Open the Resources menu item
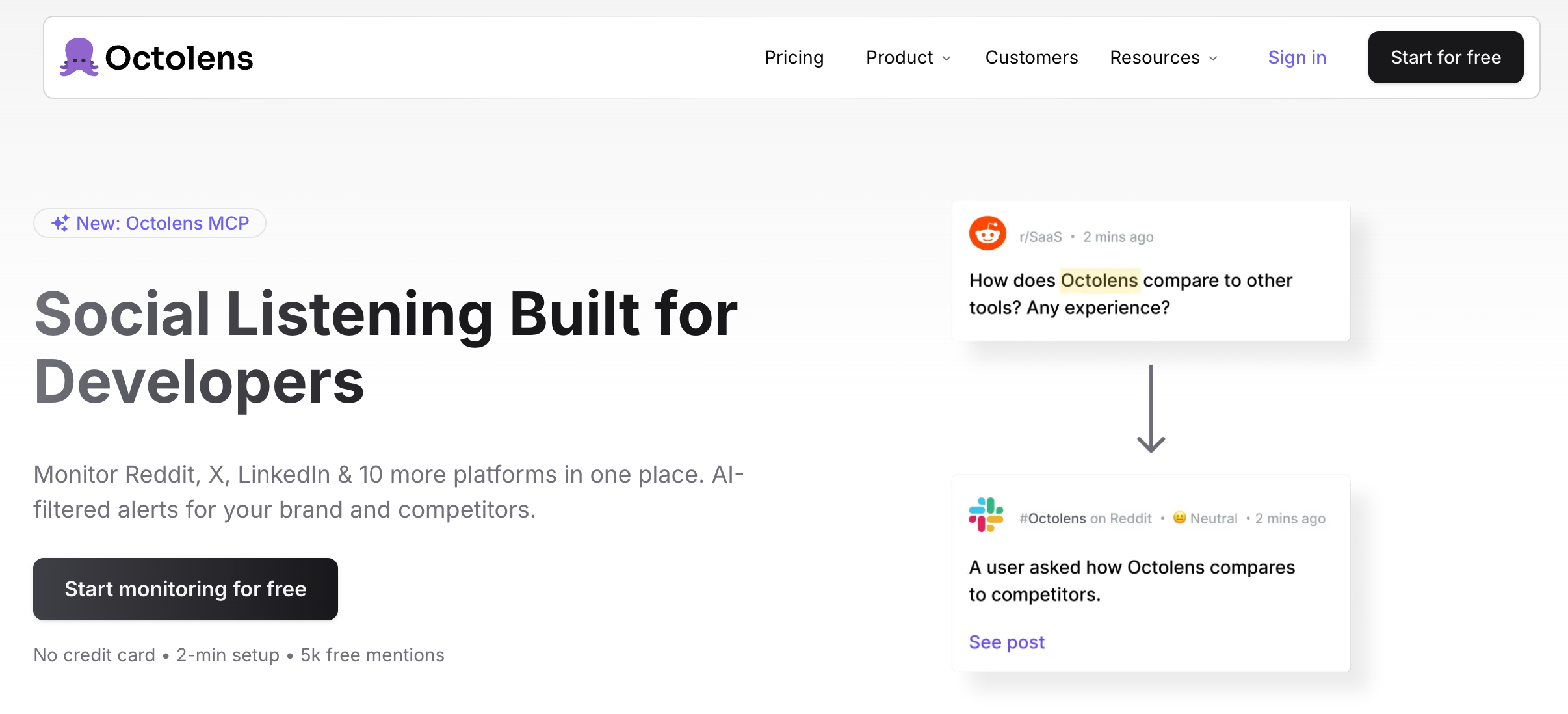This screenshot has height=714, width=1568. point(1155,57)
